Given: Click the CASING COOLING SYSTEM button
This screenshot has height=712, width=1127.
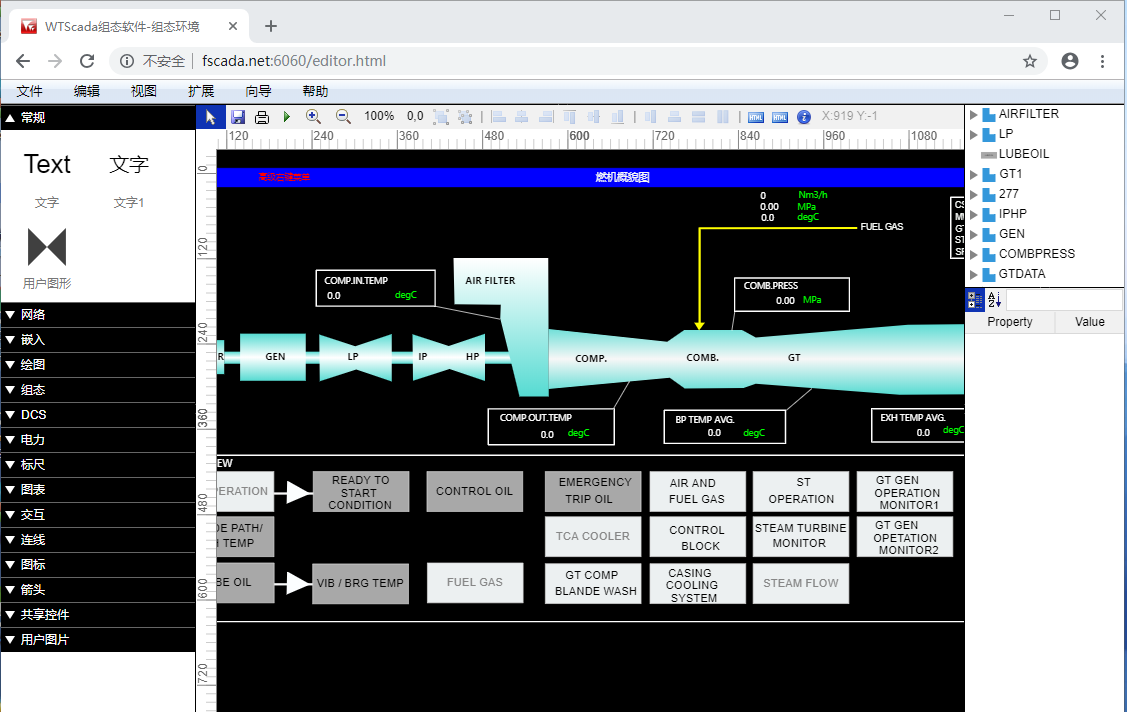Looking at the screenshot, I should pyautogui.click(x=697, y=583).
